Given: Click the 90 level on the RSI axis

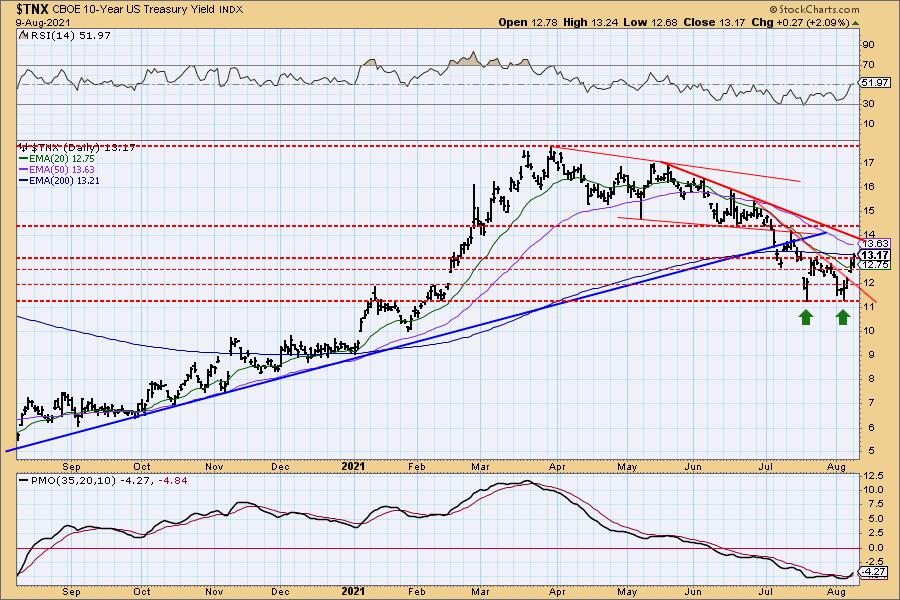Looking at the screenshot, I should click(868, 45).
